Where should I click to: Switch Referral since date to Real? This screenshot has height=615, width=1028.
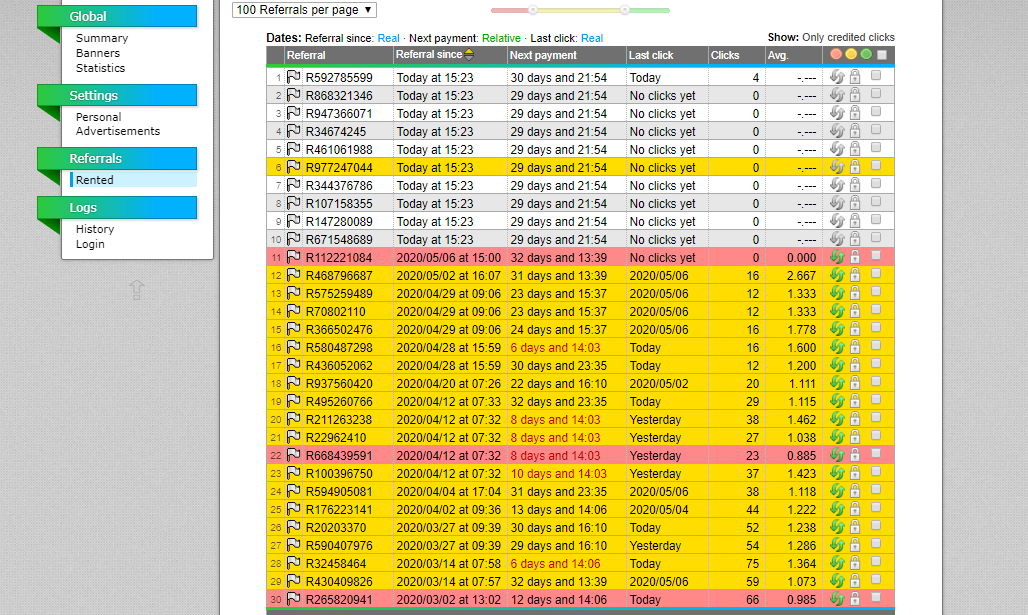388,38
